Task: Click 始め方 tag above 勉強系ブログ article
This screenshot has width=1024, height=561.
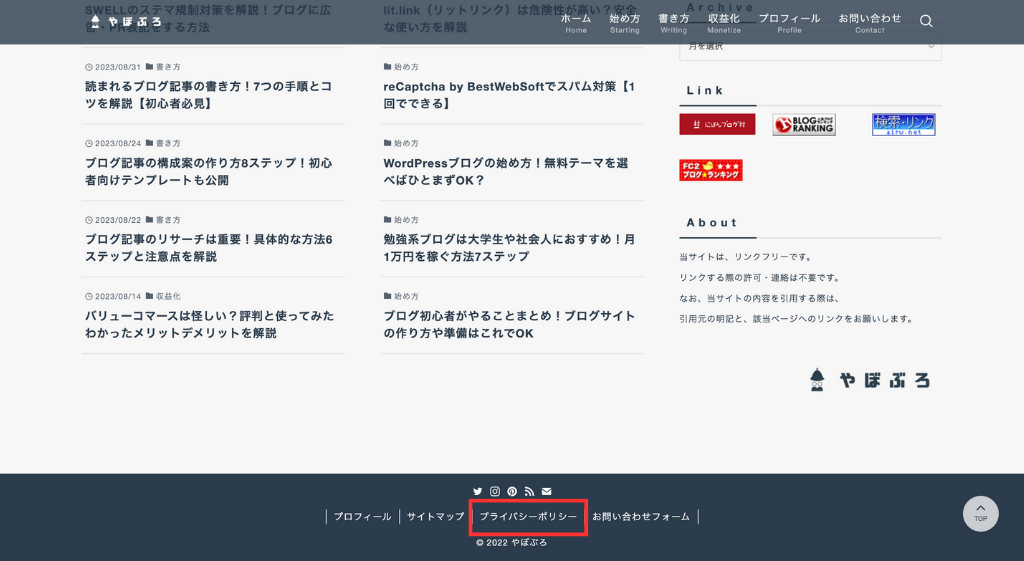Action: 402,219
